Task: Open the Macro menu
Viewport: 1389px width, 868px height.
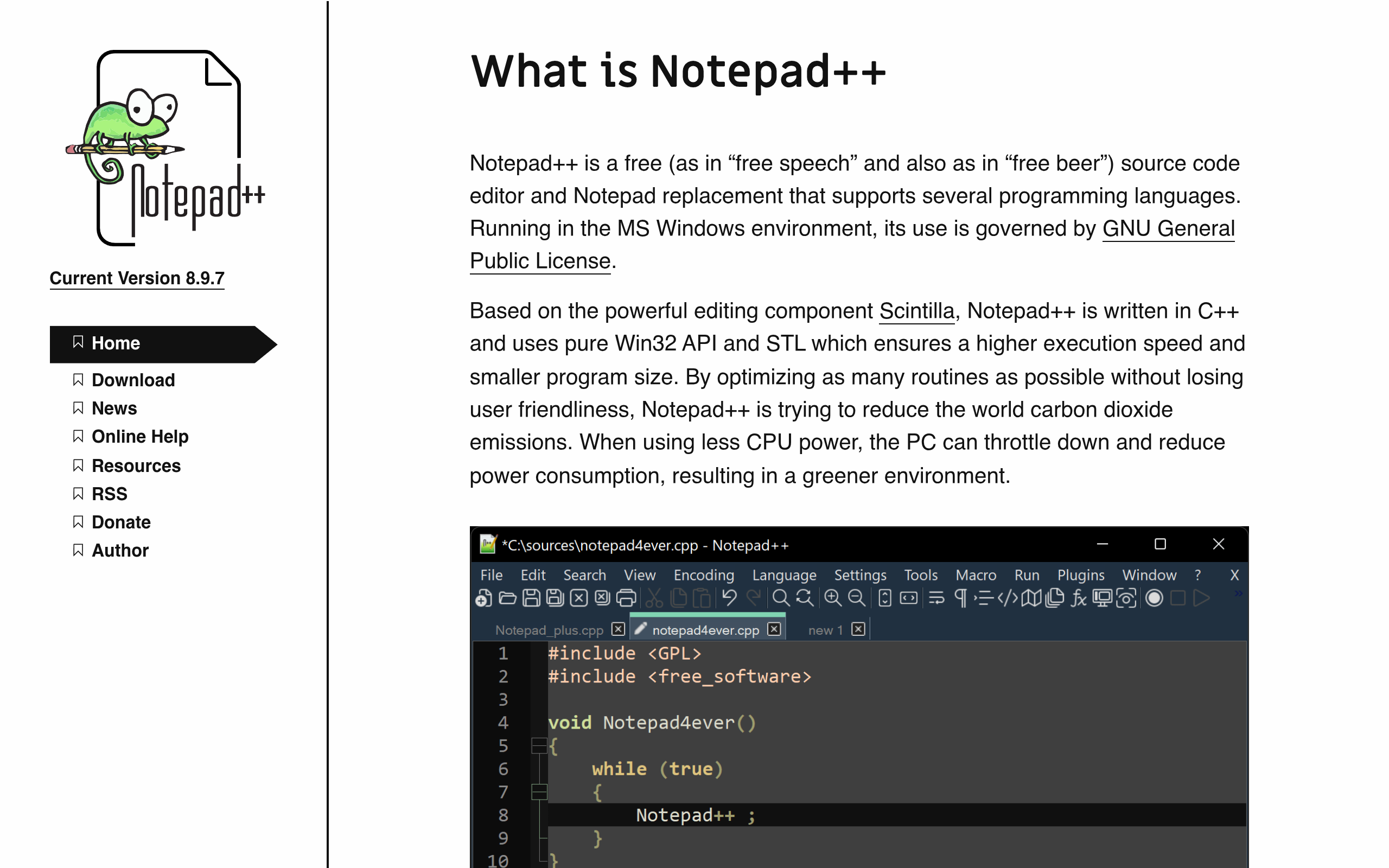Action: pos(976,575)
